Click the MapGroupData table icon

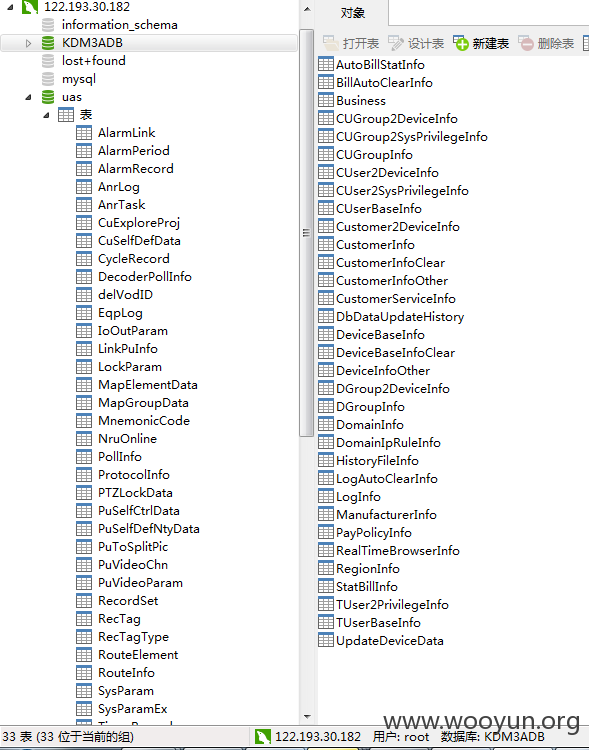pyautogui.click(x=84, y=403)
